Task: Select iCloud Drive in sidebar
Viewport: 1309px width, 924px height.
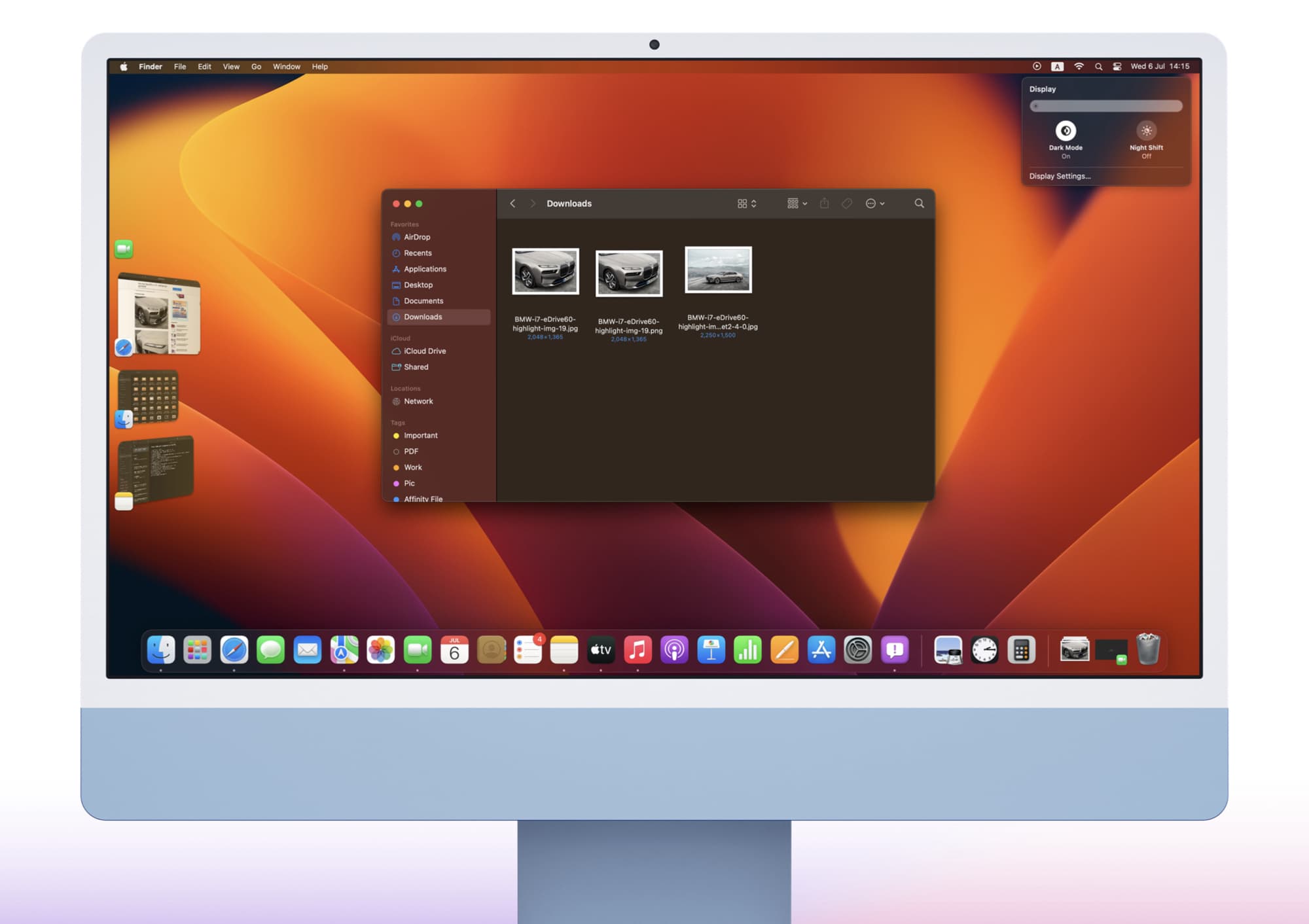Action: [x=424, y=351]
